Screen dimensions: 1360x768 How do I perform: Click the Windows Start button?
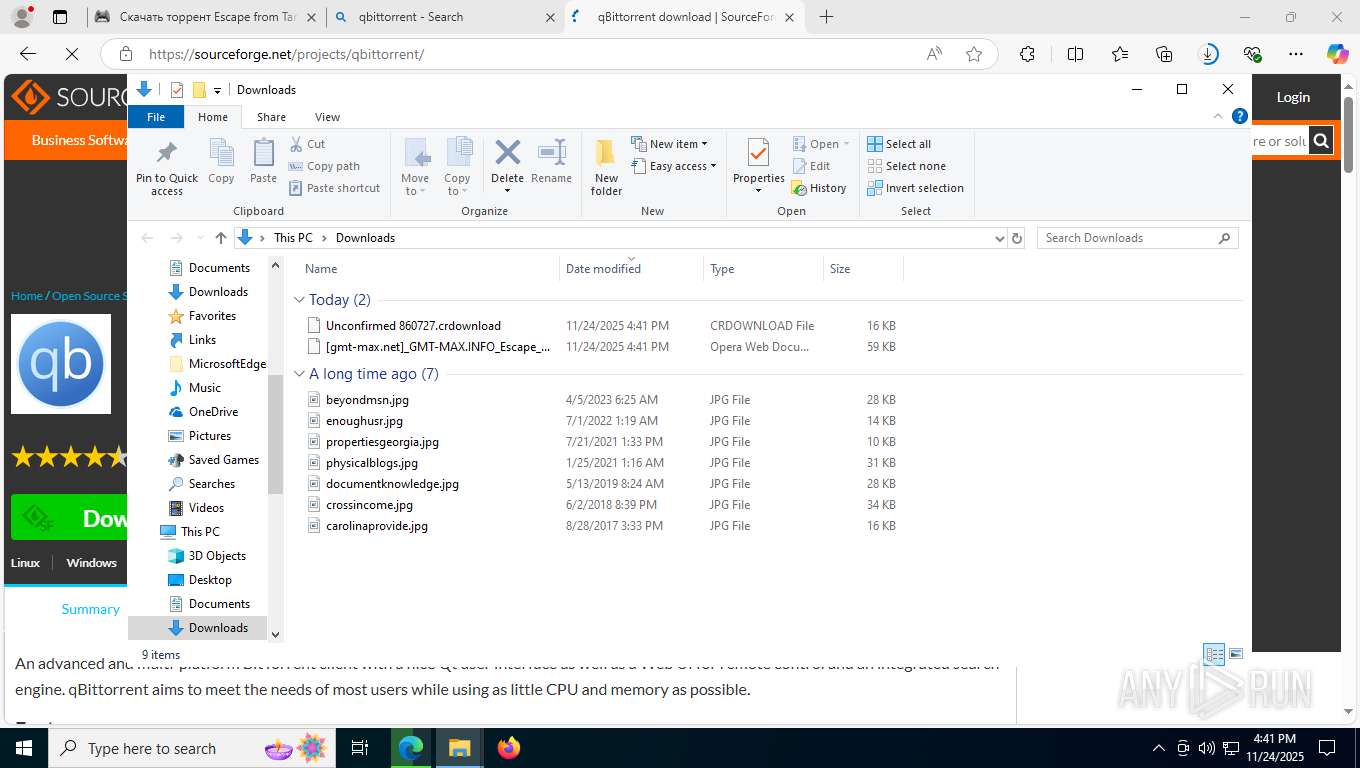click(x=23, y=747)
